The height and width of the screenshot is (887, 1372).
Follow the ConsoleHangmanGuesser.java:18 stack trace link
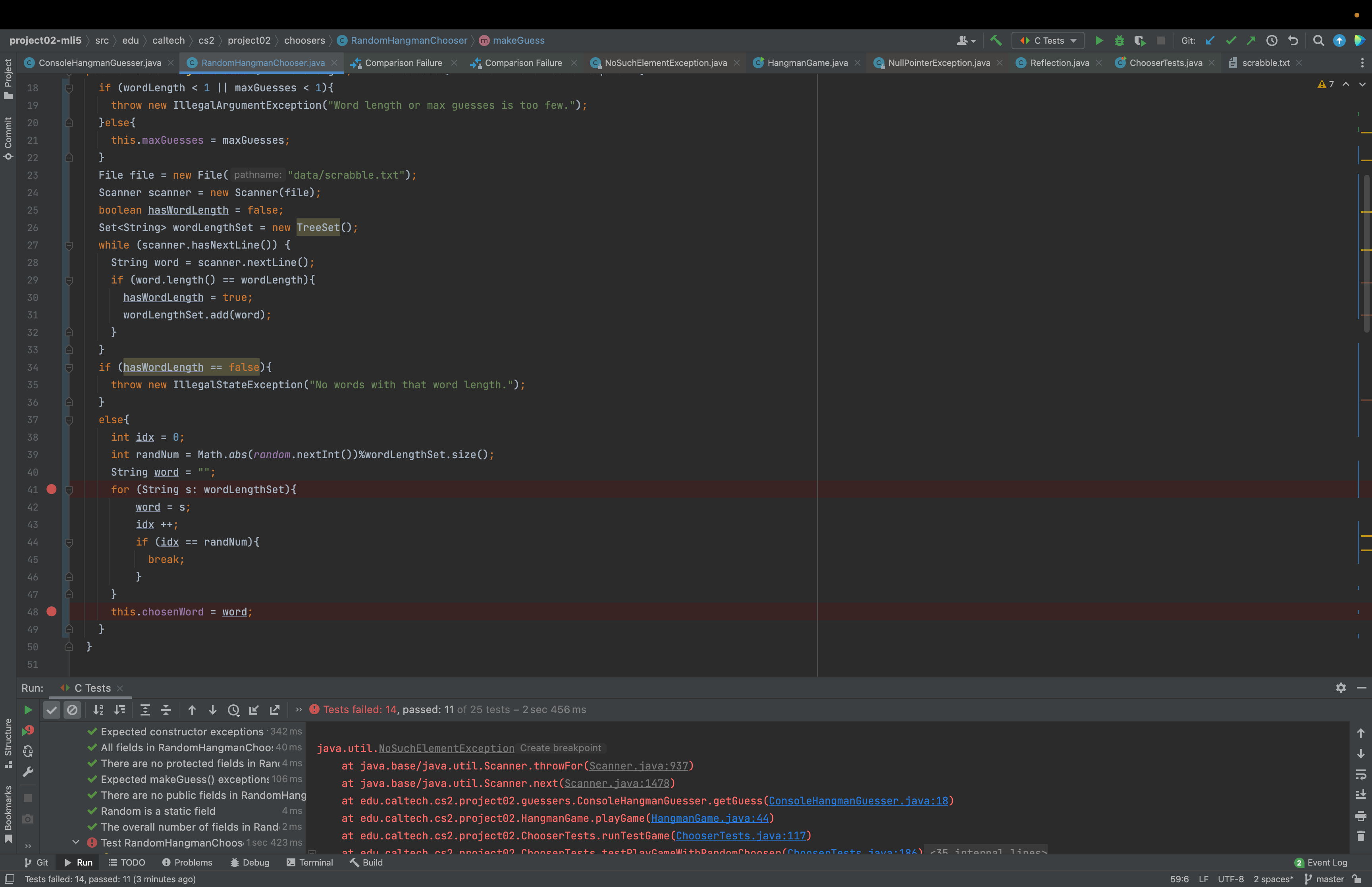[x=858, y=800]
